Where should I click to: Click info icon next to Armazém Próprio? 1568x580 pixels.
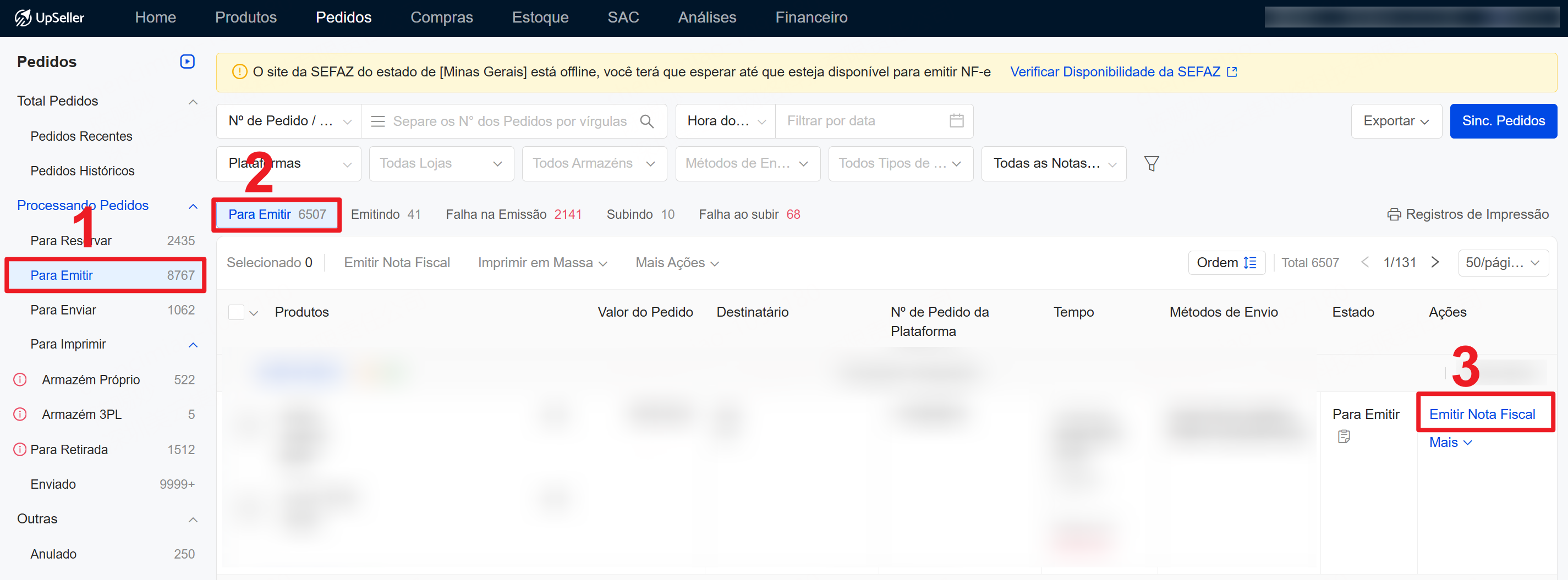tap(20, 380)
